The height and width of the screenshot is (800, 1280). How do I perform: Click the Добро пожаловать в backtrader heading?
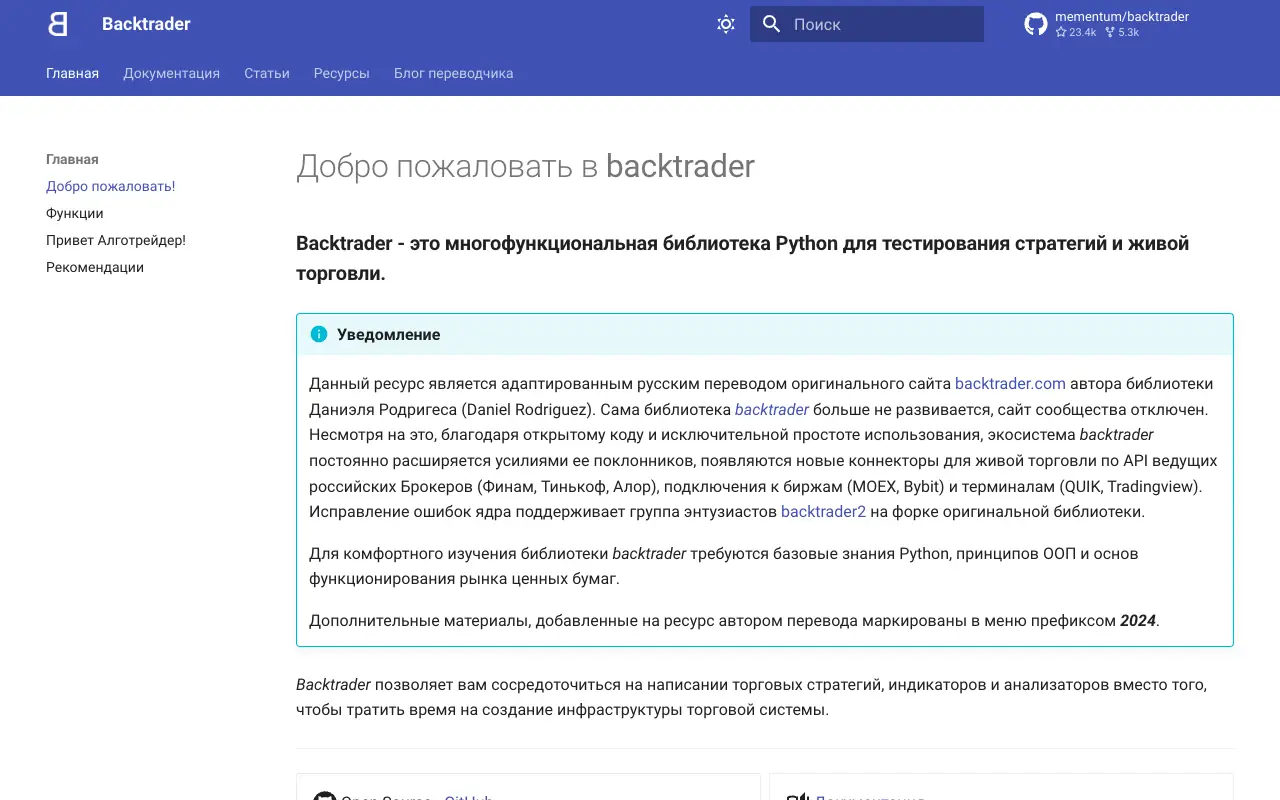(x=525, y=166)
